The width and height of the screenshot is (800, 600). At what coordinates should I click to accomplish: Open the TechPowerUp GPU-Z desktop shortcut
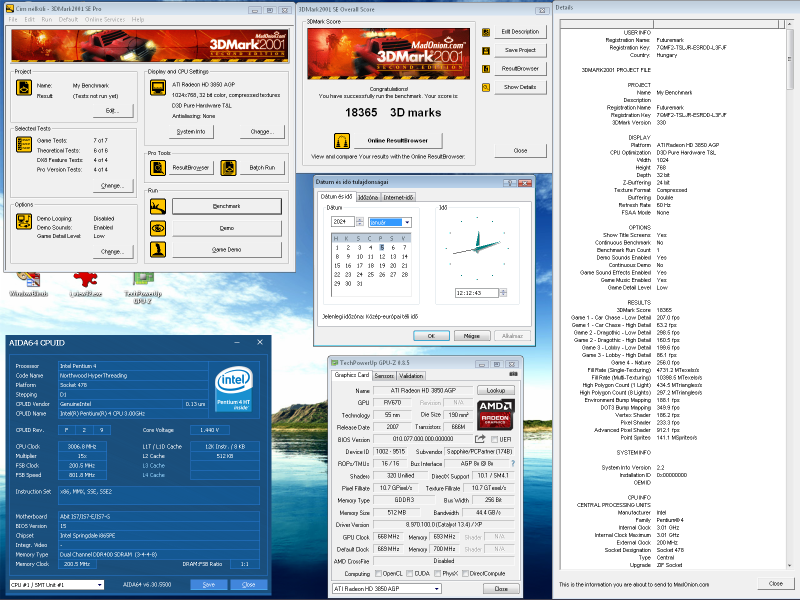[143, 287]
